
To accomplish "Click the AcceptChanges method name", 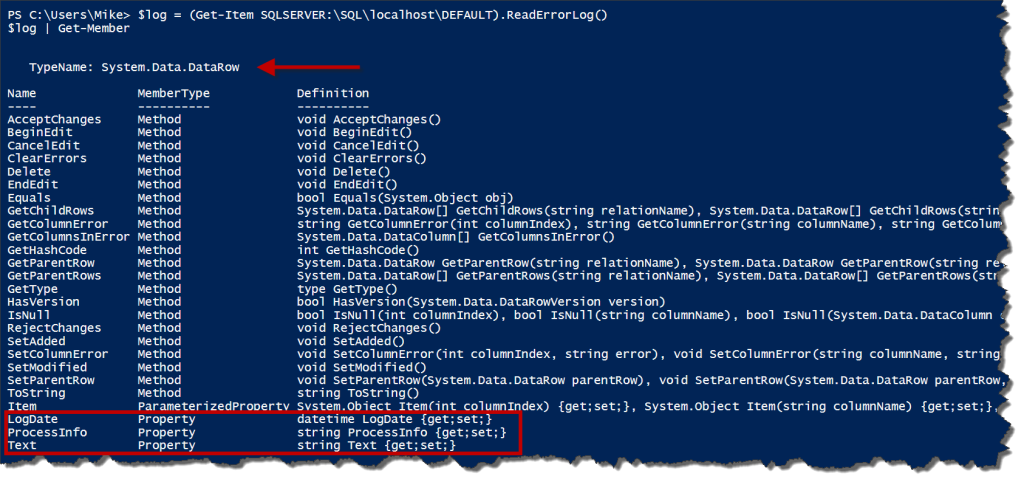I will pyautogui.click(x=54, y=120).
